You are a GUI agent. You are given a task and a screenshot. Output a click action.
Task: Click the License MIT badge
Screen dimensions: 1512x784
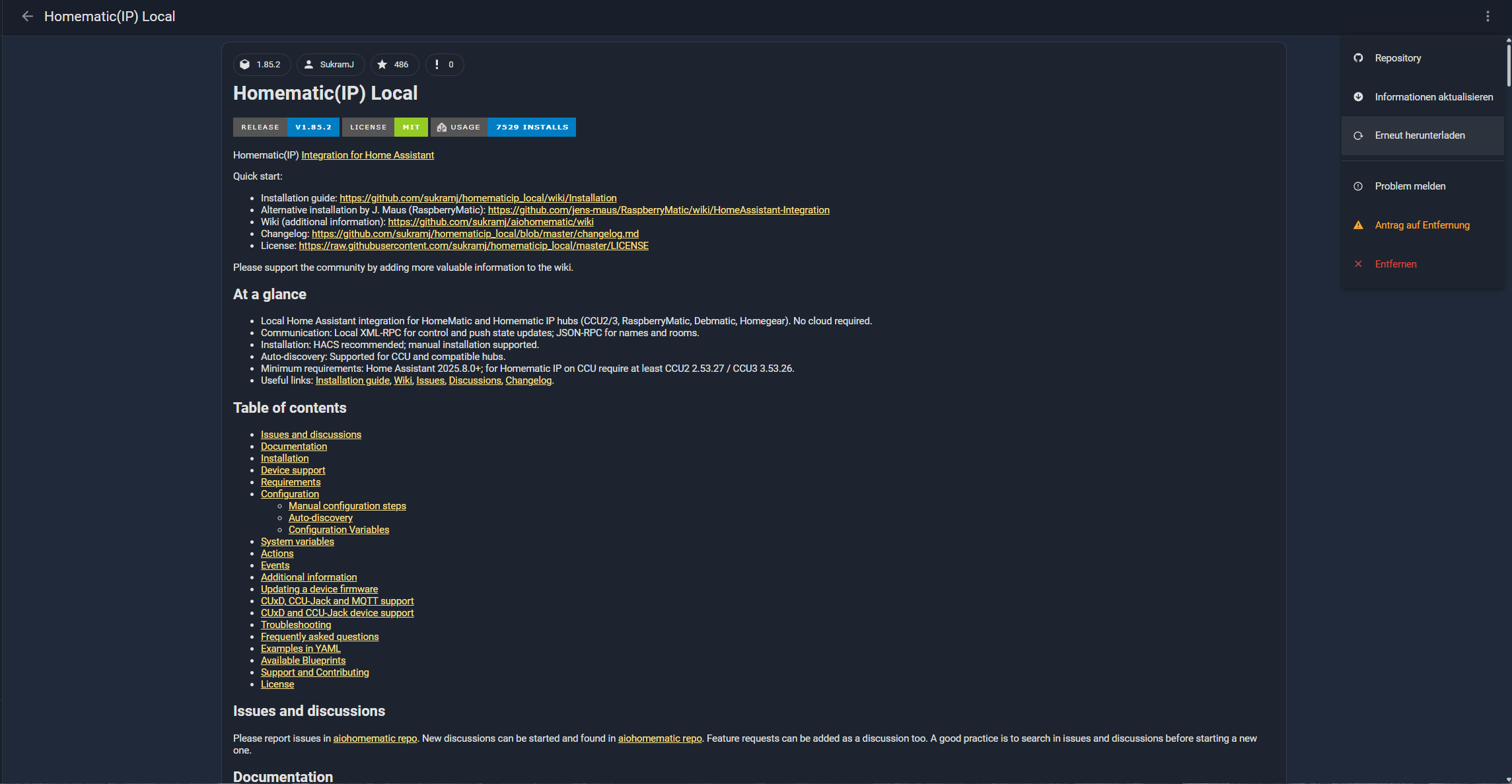pos(385,127)
